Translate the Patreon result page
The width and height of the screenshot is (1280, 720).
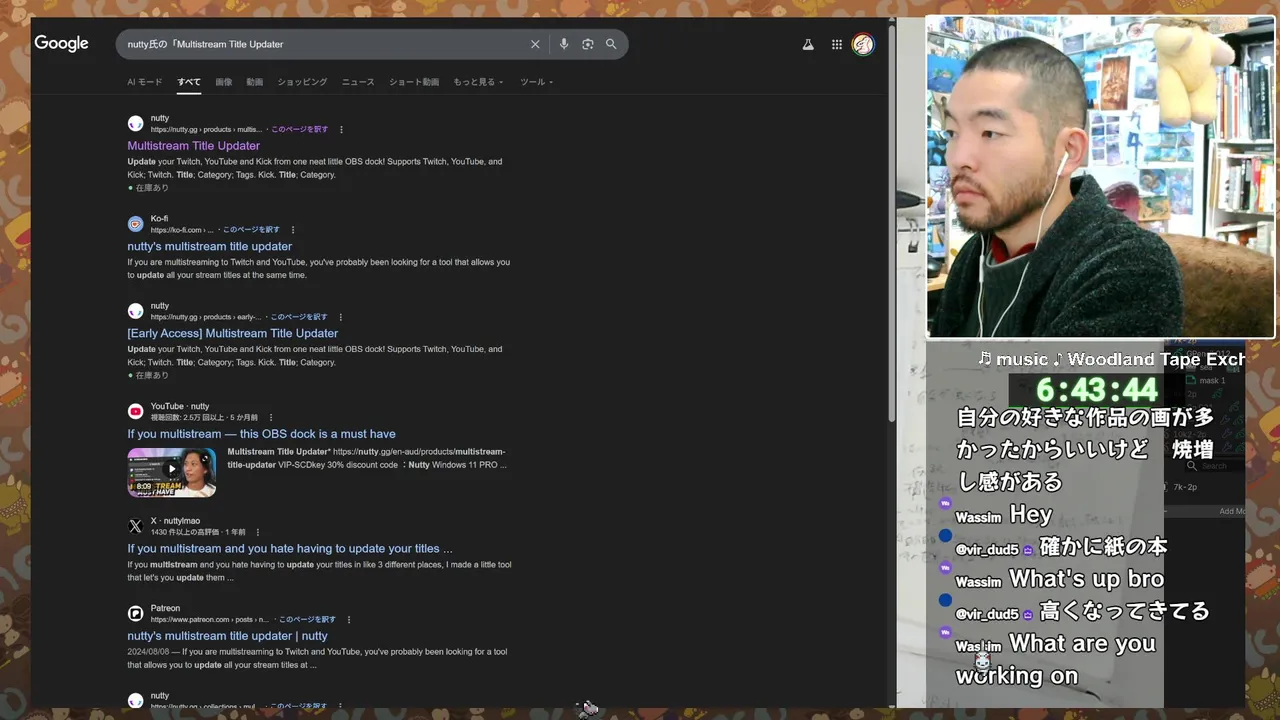pos(307,619)
